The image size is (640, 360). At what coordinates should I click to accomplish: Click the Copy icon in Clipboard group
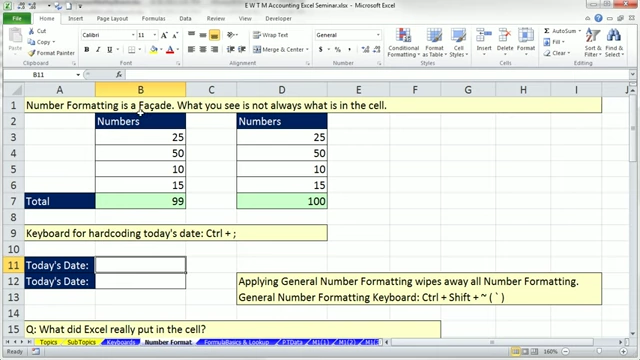[31, 42]
